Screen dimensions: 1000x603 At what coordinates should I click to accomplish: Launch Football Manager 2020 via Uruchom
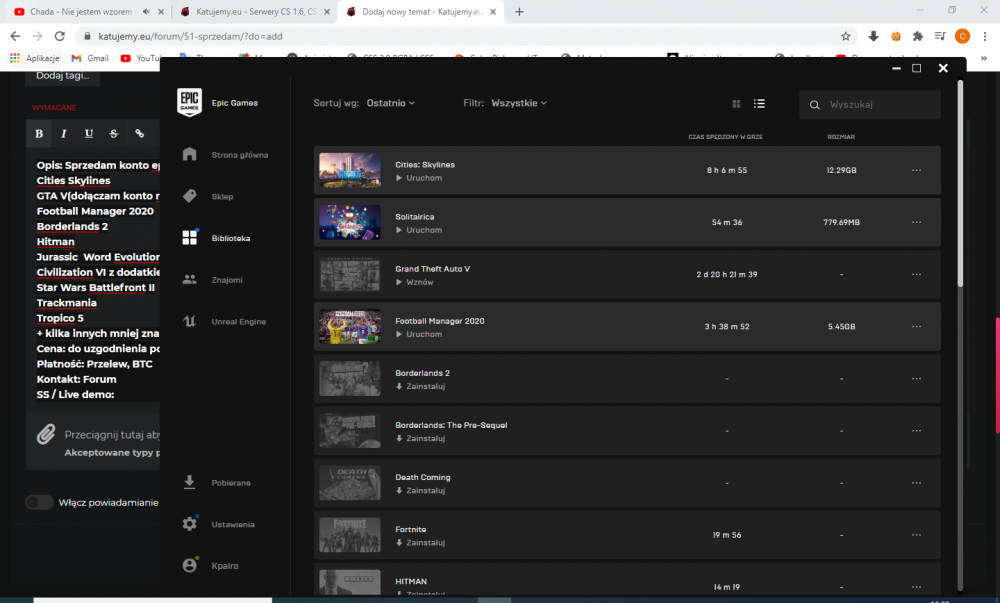tap(419, 334)
